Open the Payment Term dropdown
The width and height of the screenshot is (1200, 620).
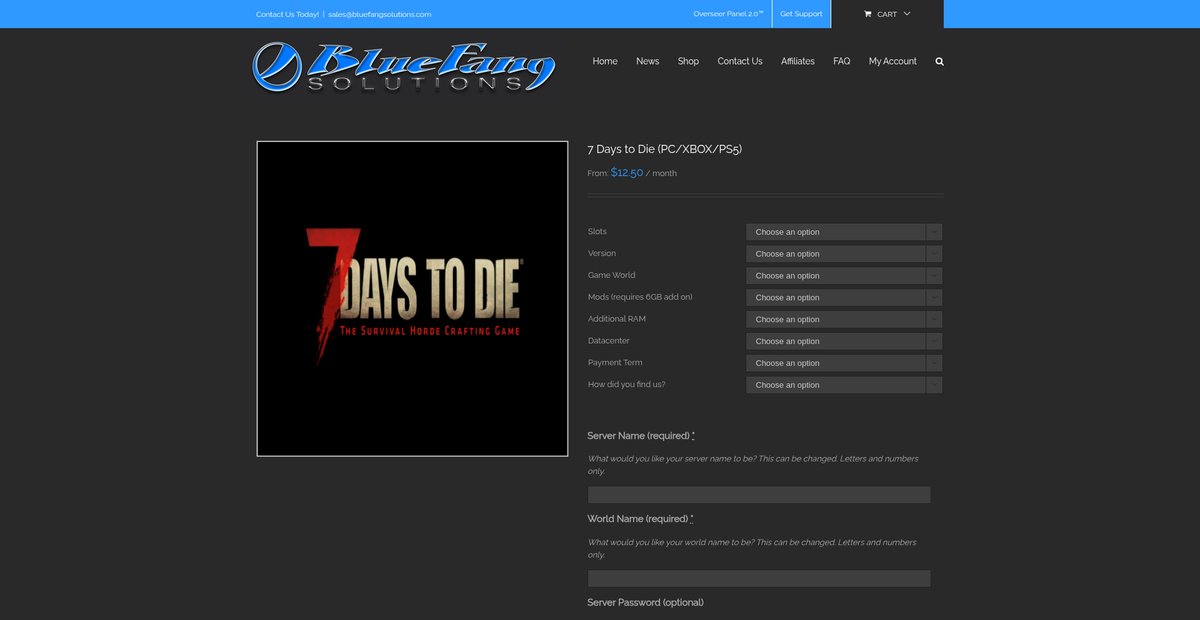point(844,363)
